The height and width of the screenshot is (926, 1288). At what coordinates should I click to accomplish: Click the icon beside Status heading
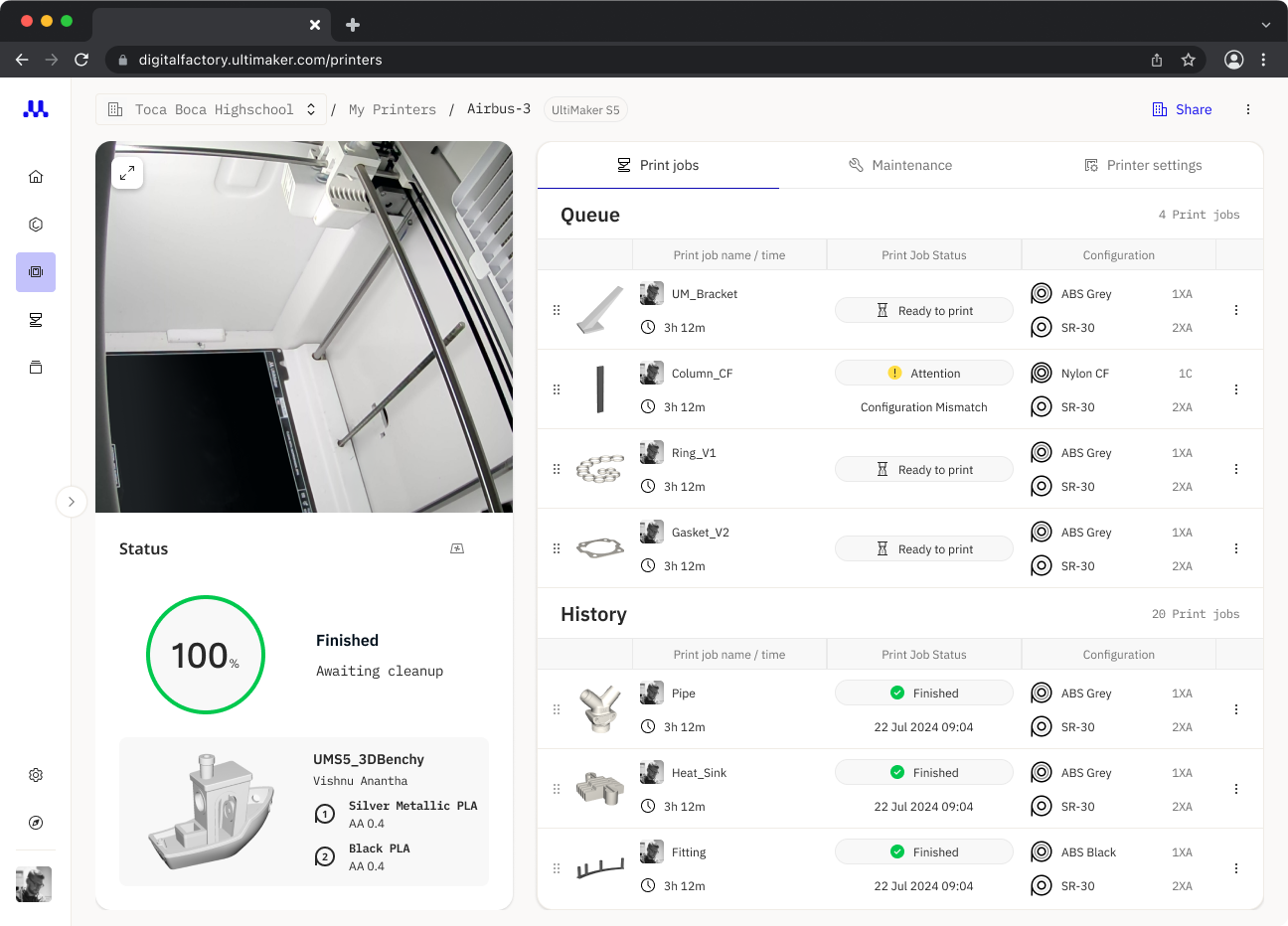457,548
